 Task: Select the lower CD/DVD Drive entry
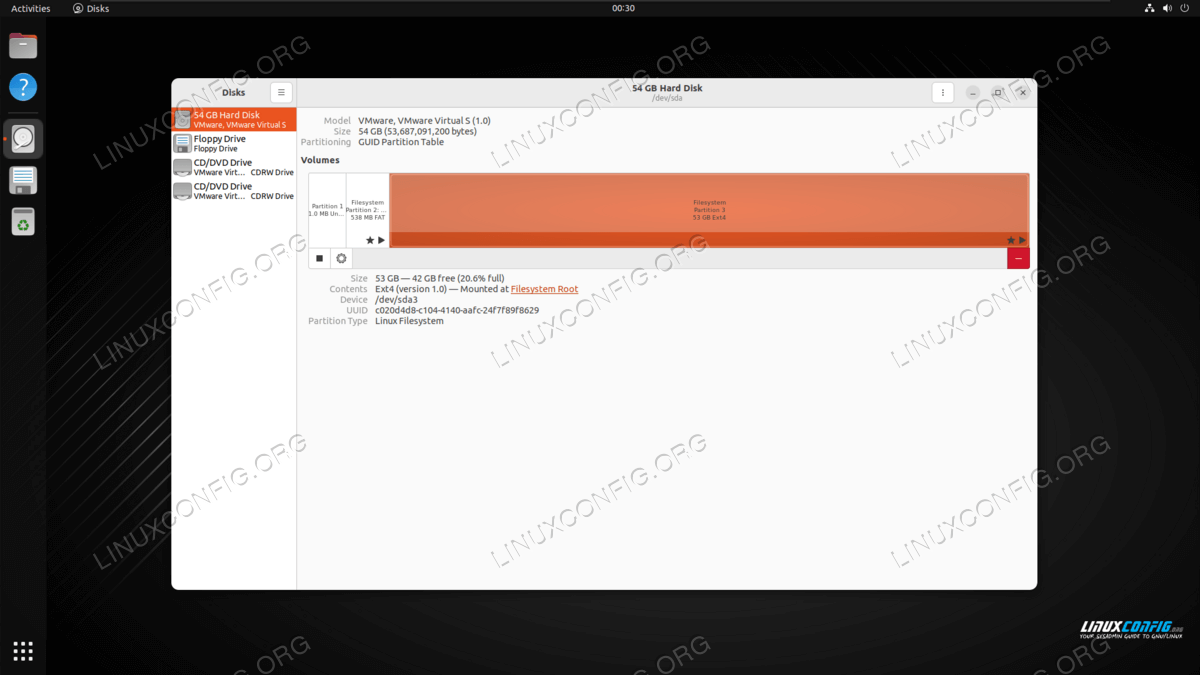tap(234, 191)
